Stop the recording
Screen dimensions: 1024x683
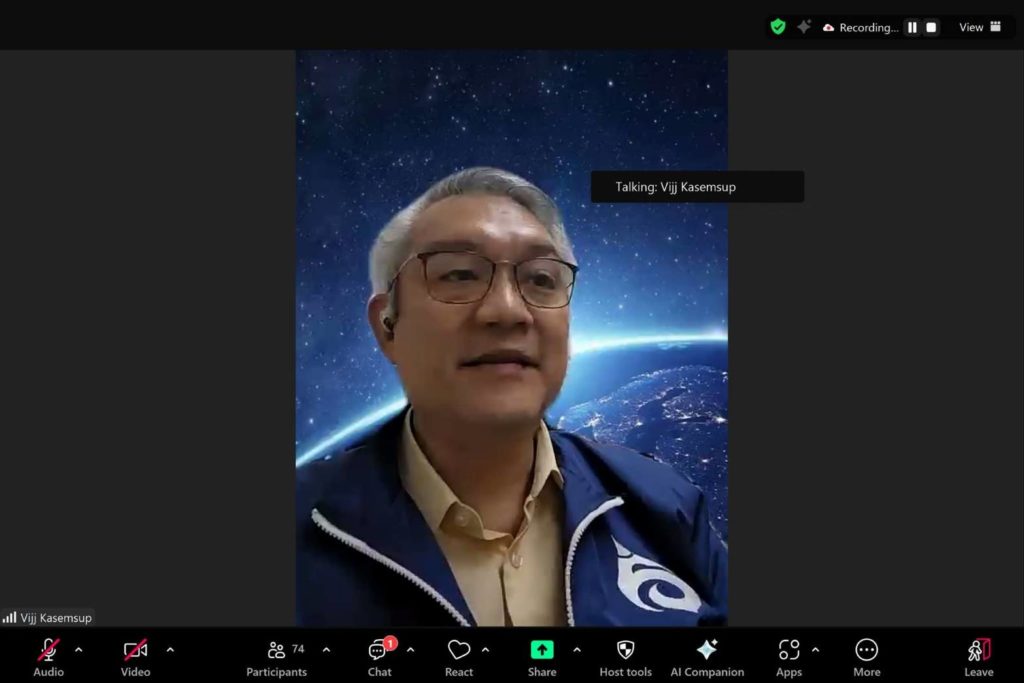point(931,27)
